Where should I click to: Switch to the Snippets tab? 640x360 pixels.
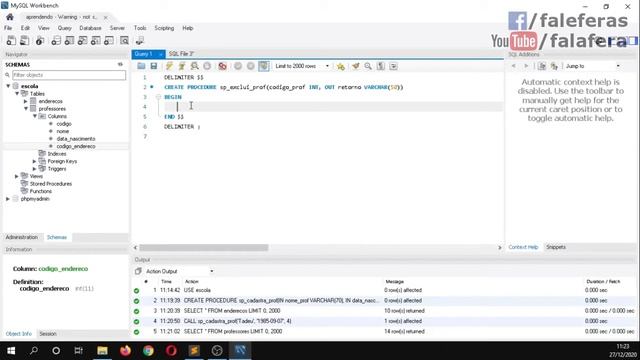pyautogui.click(x=556, y=247)
